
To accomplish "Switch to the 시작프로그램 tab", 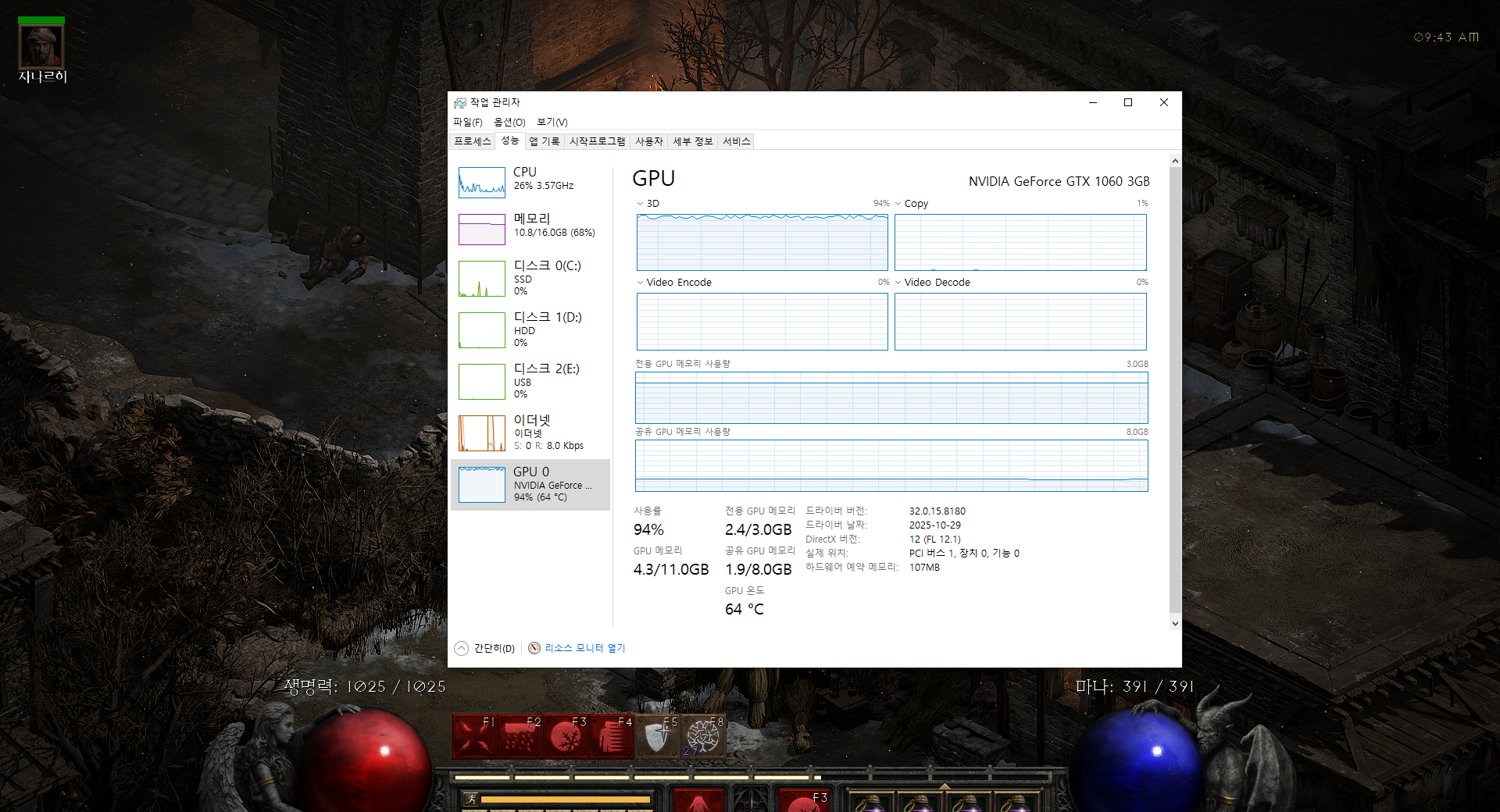I will pos(598,141).
